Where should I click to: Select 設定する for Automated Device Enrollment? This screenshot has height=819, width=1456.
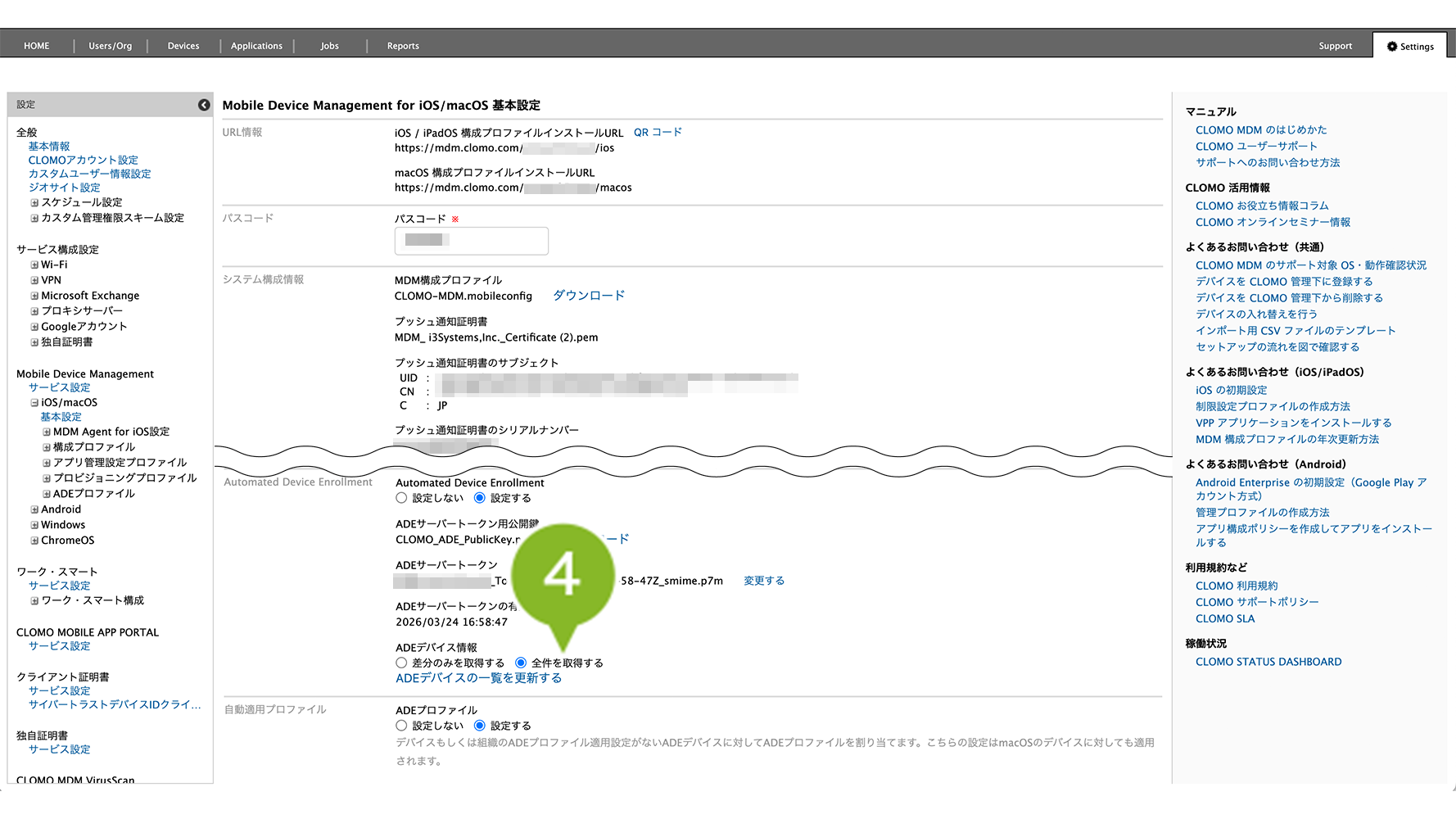coord(480,498)
